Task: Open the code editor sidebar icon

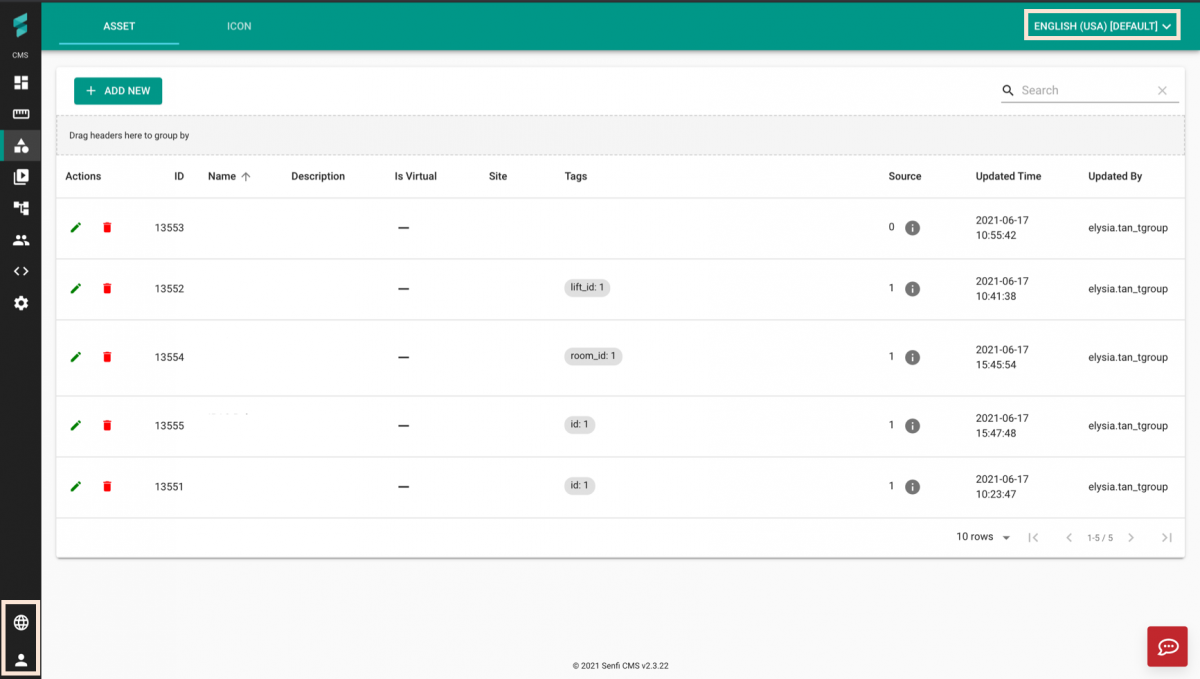Action: [20, 270]
